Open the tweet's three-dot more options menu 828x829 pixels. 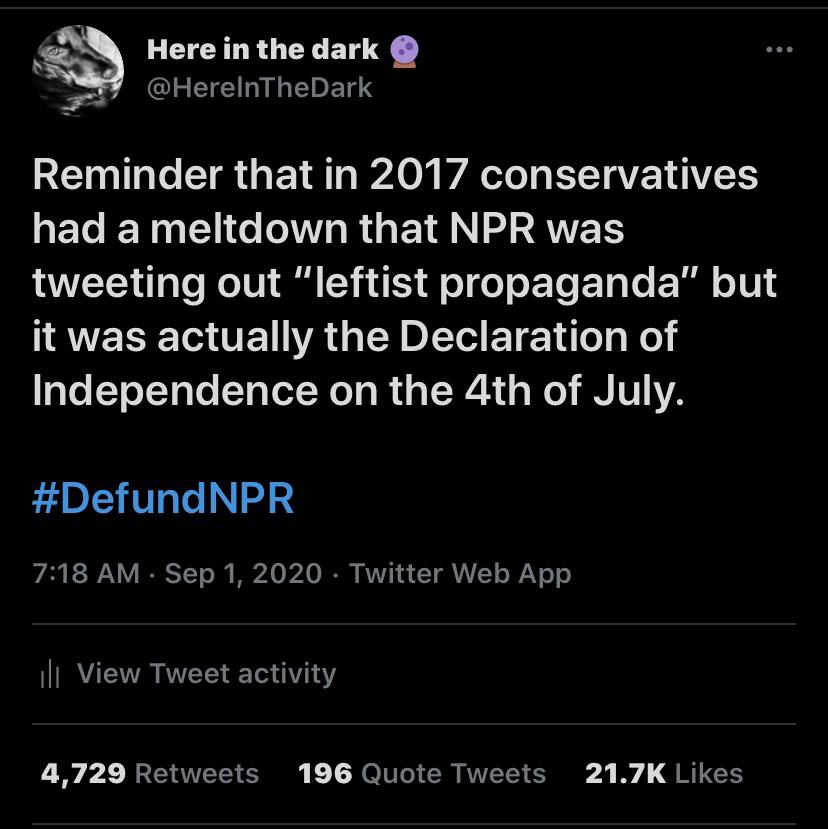(x=779, y=50)
